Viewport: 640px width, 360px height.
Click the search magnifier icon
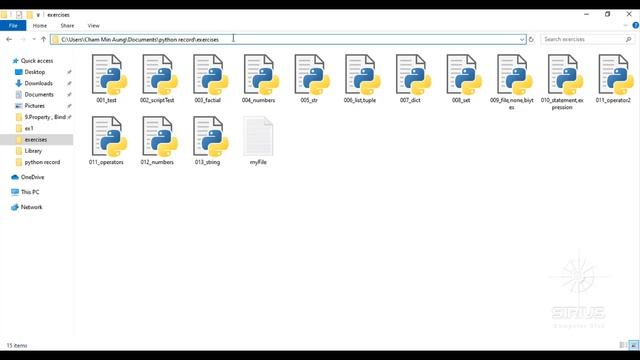[628, 39]
